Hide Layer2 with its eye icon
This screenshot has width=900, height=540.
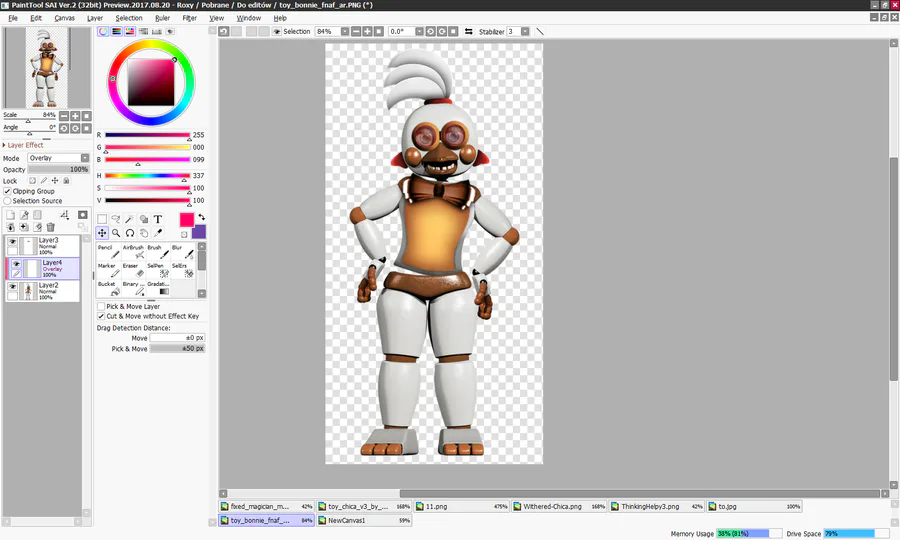point(12,287)
